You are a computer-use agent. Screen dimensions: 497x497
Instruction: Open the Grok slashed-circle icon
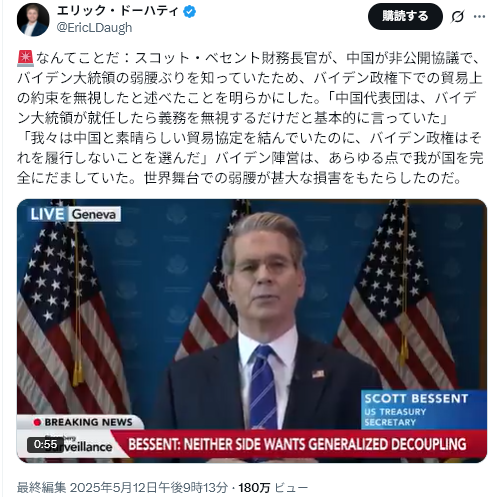tap(458, 16)
